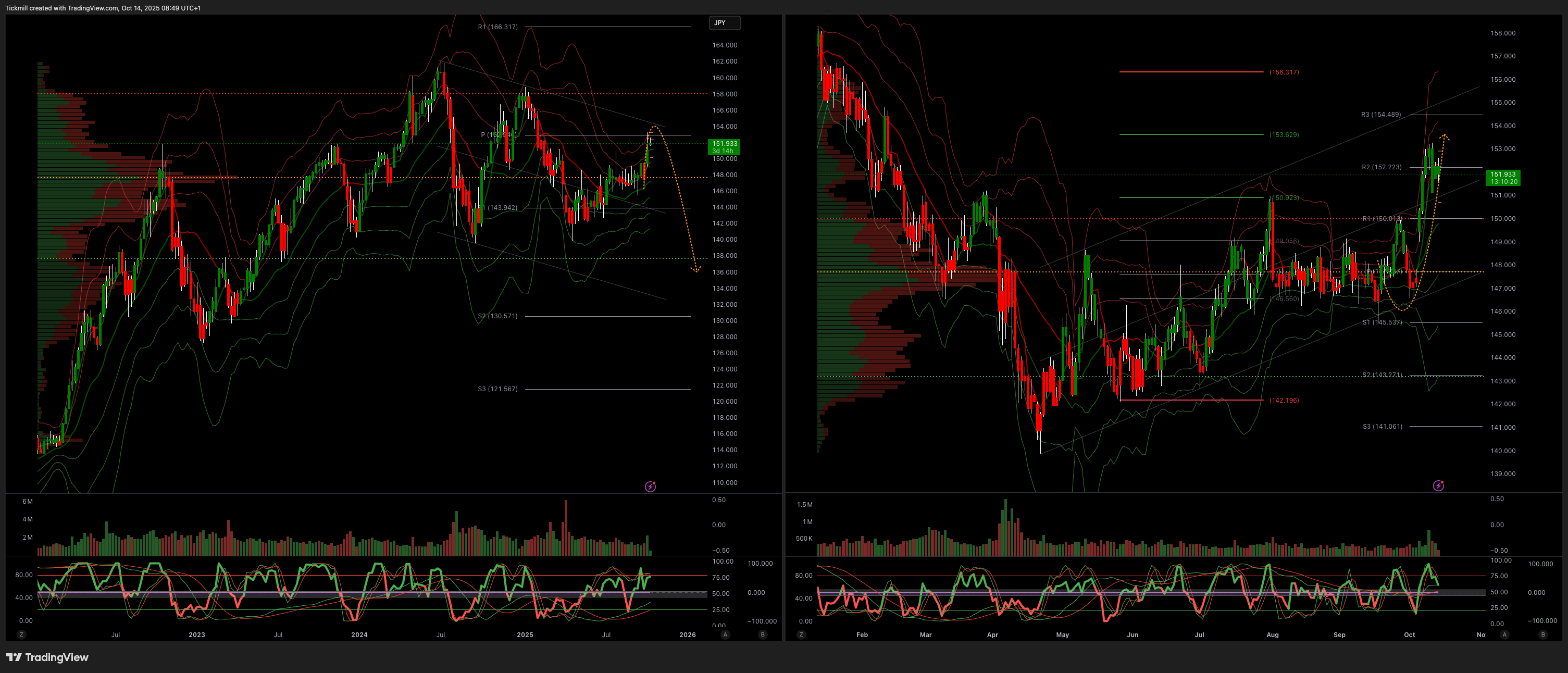Toggle the A auto-scale button on right chart

[1504, 634]
